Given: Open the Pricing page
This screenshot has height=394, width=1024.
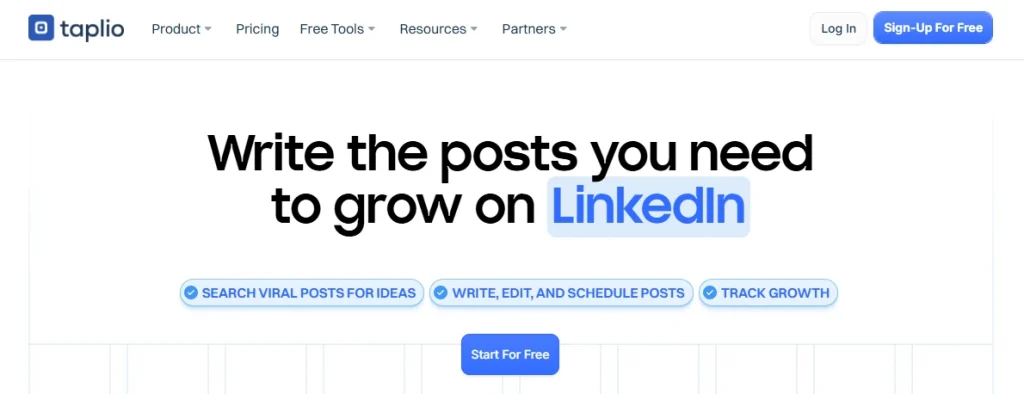Looking at the screenshot, I should click(257, 29).
